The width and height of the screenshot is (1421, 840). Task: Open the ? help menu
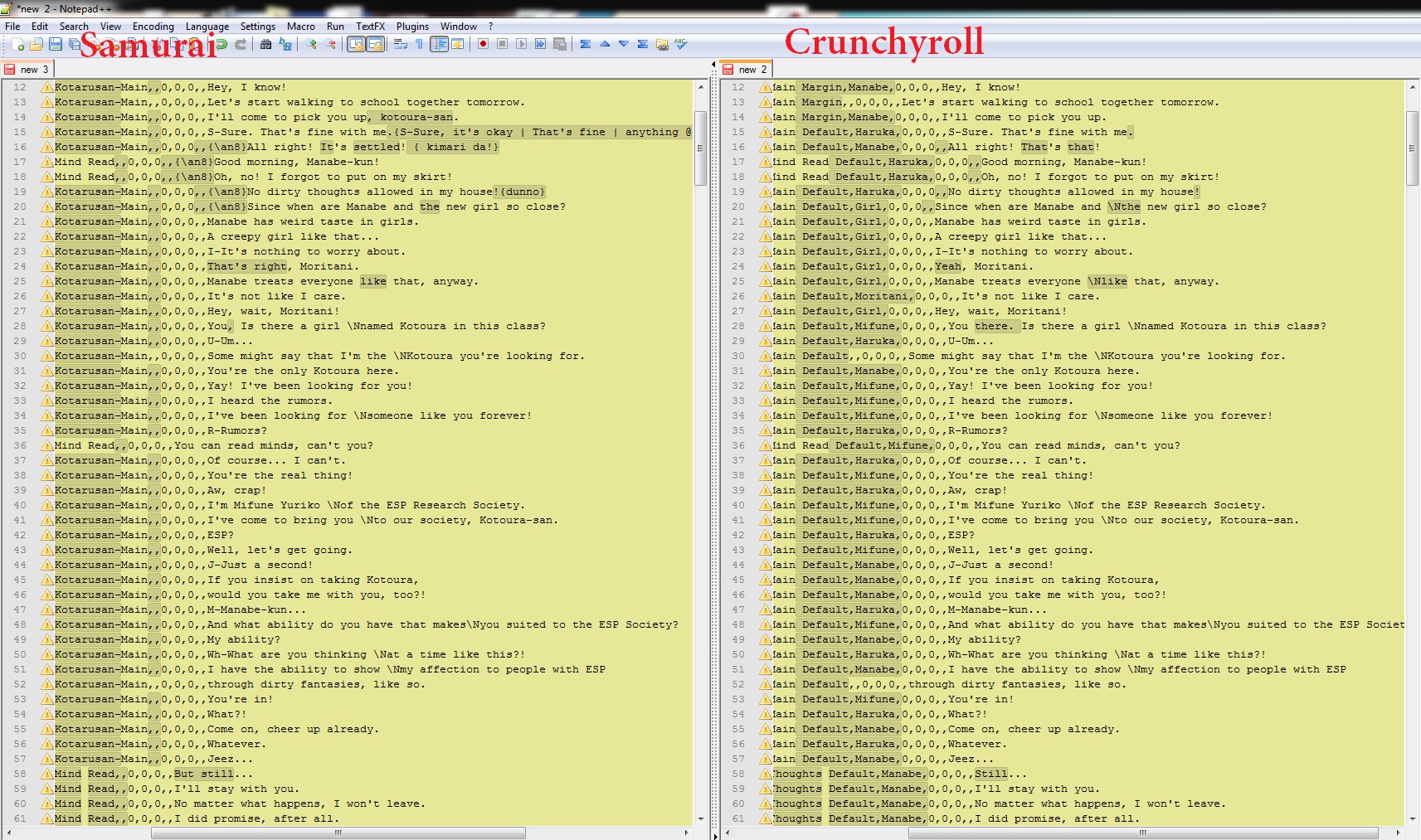coord(490,27)
